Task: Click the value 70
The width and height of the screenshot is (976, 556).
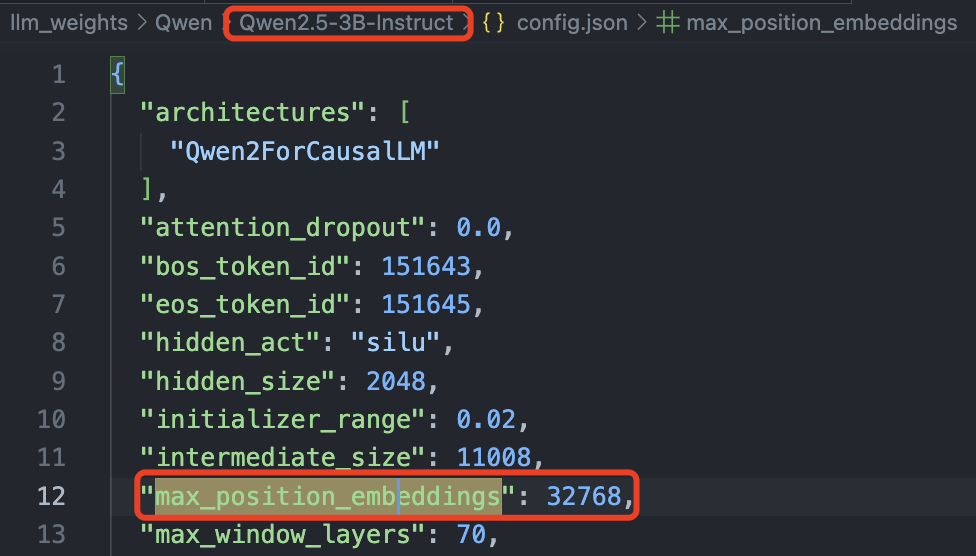Action: [x=471, y=535]
